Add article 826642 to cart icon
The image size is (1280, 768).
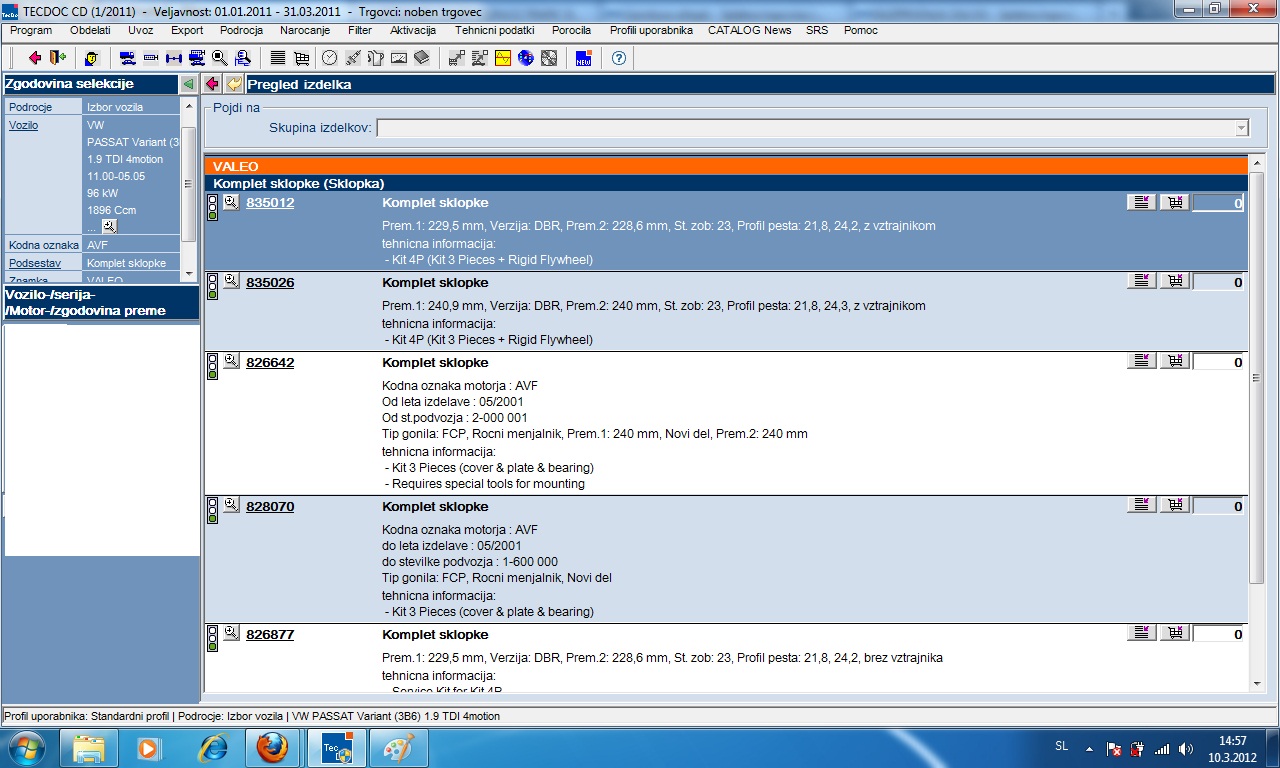tap(1174, 362)
